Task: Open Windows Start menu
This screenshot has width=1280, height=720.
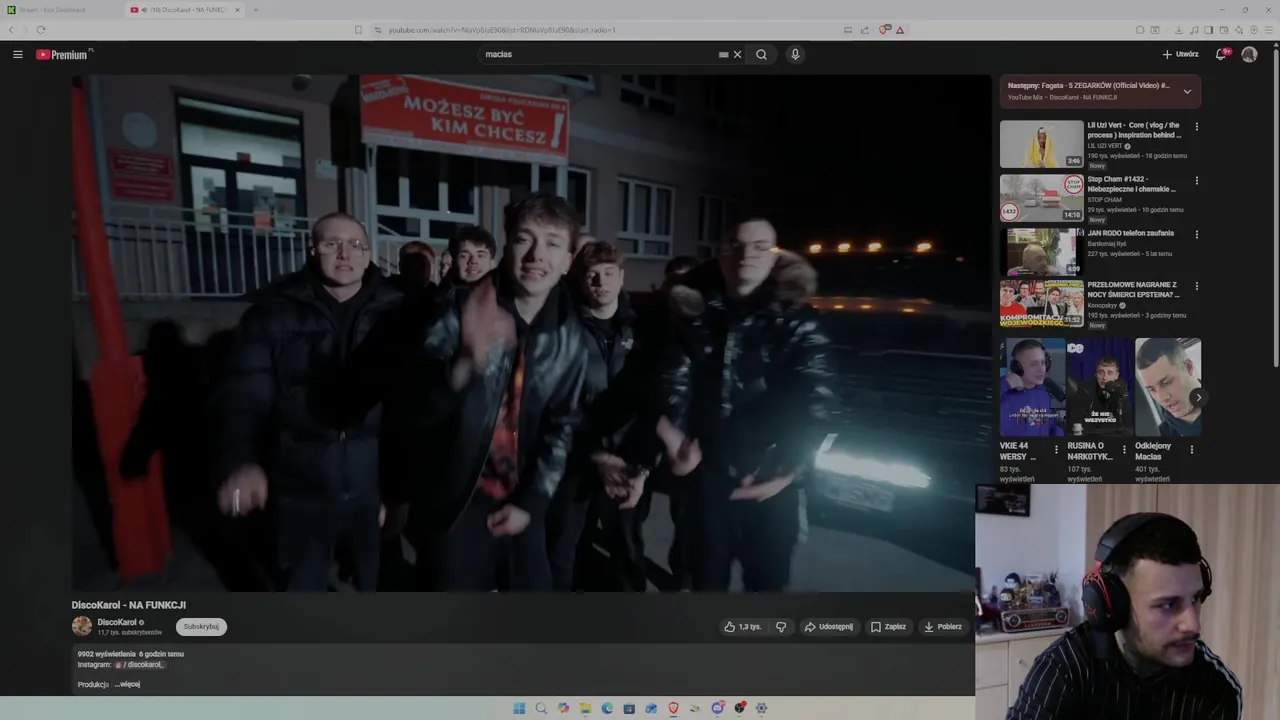Action: (x=519, y=708)
